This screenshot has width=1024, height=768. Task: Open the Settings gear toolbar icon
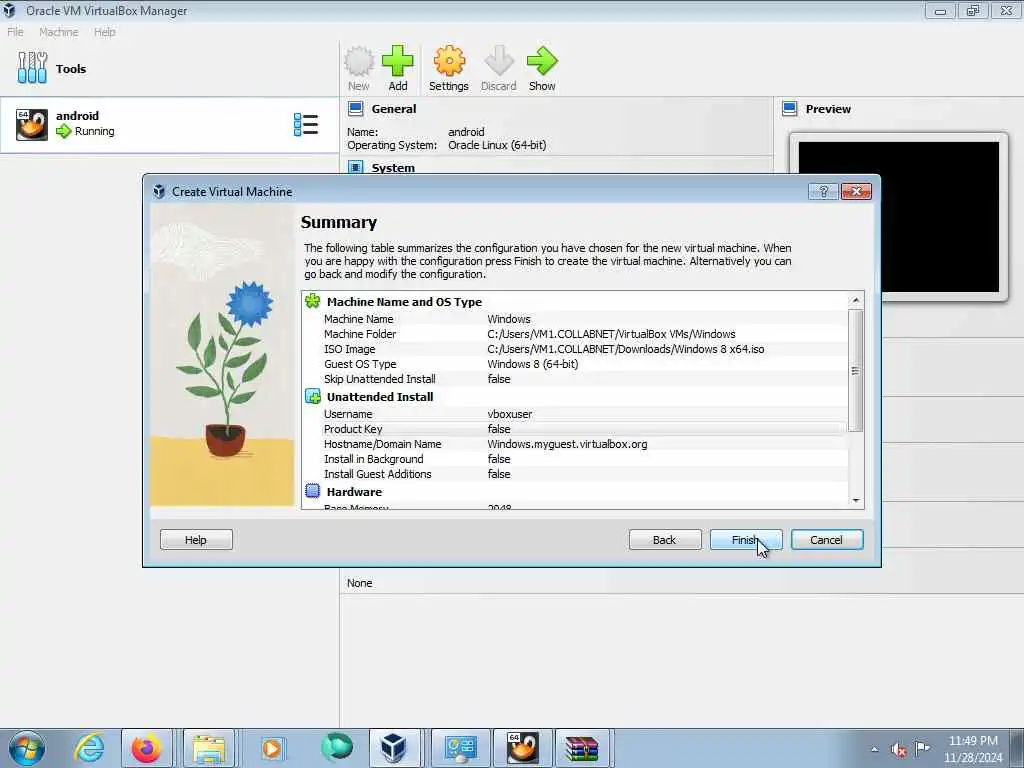point(449,69)
